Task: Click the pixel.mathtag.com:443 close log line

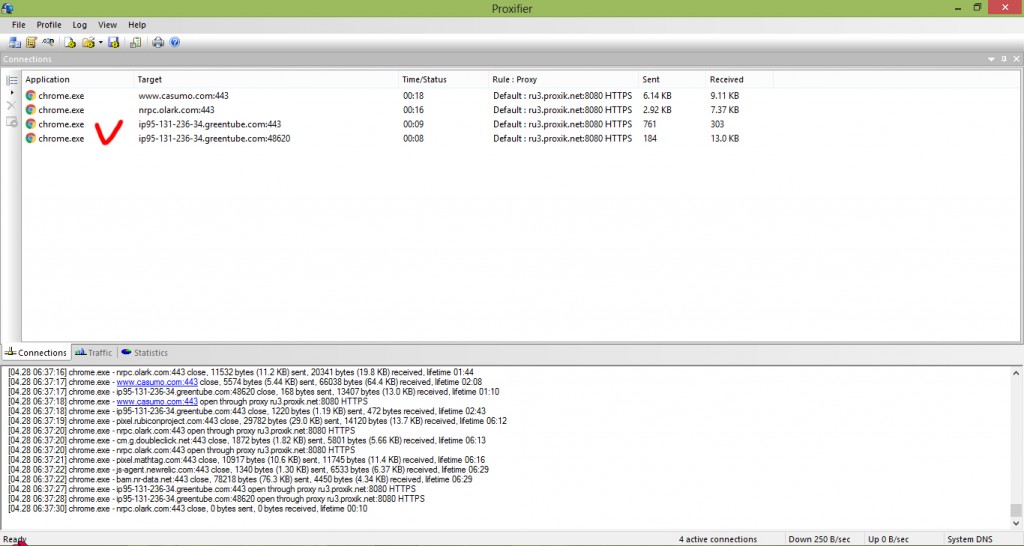Action: point(246,460)
